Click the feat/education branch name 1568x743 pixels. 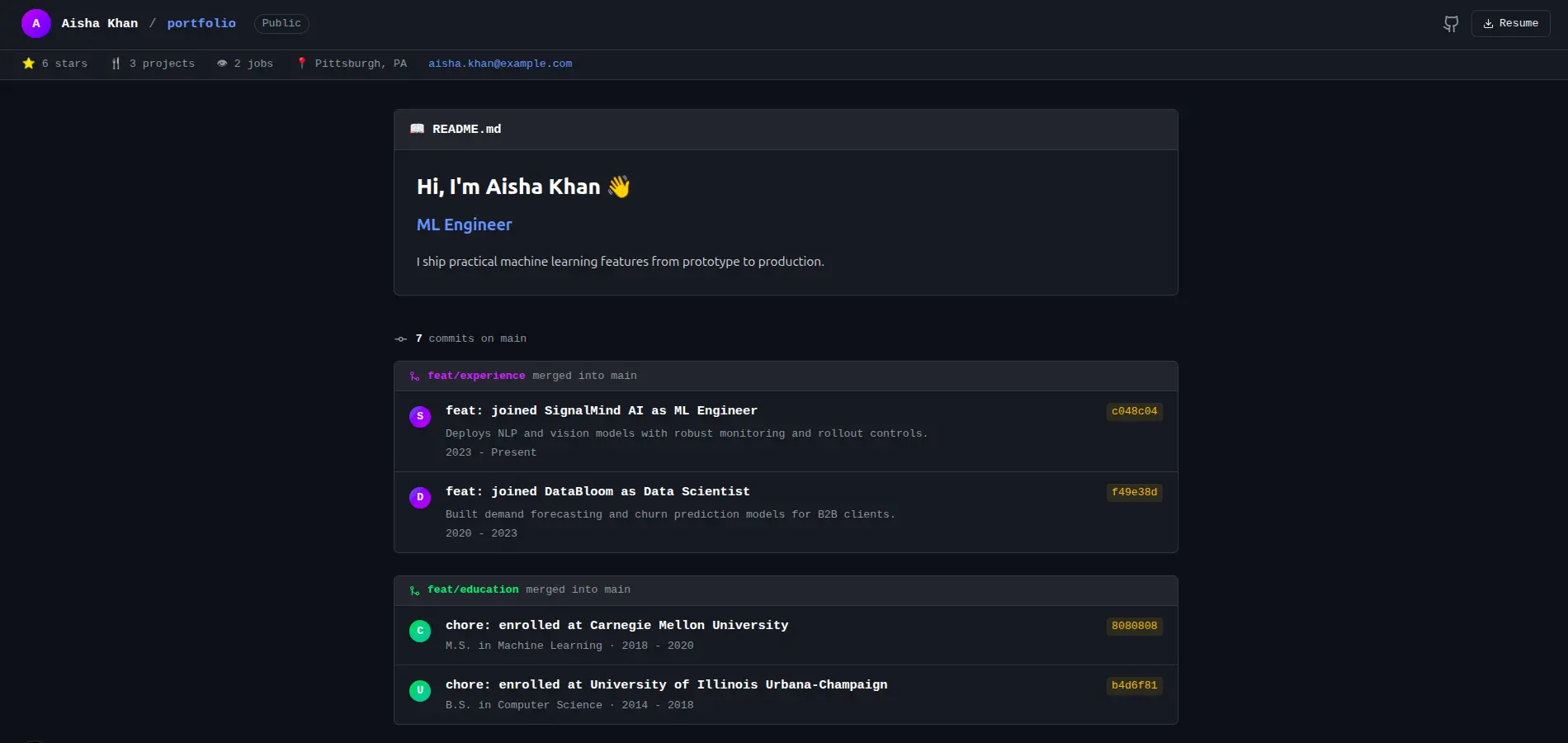pyautogui.click(x=473, y=589)
